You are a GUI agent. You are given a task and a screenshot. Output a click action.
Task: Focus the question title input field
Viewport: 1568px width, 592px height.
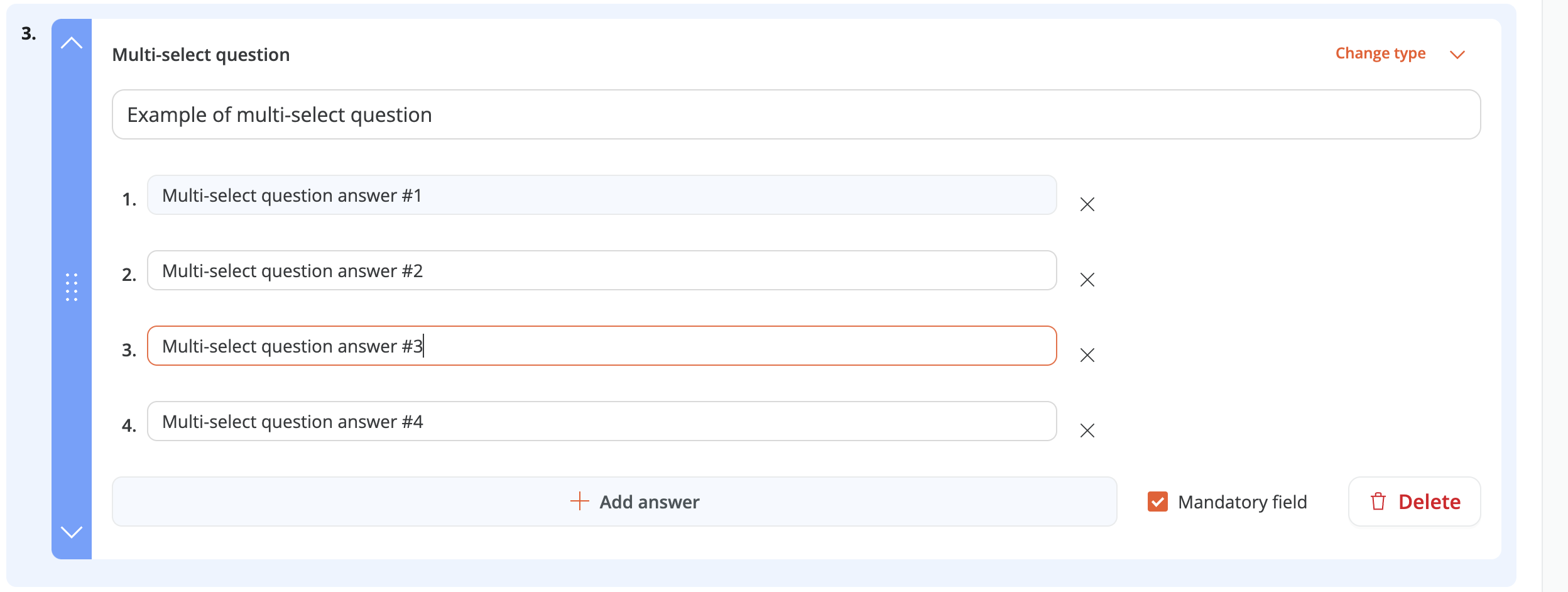(x=796, y=114)
